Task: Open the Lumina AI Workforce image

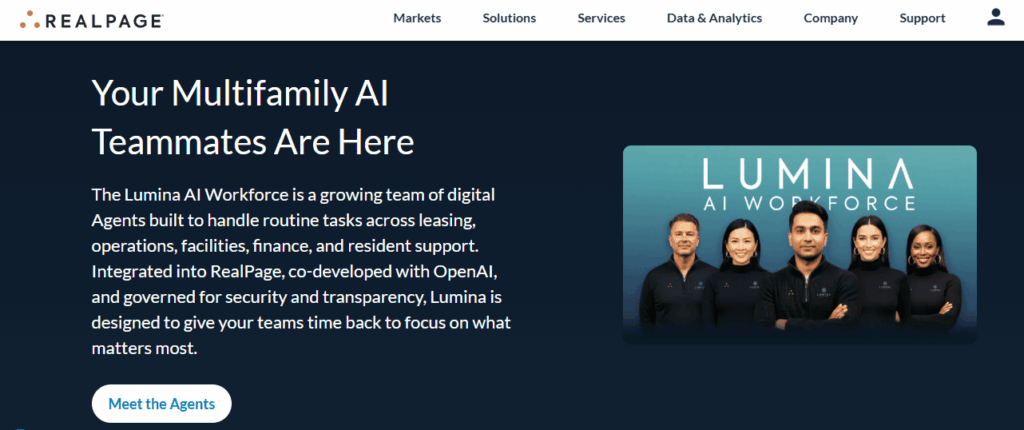Action: [799, 244]
